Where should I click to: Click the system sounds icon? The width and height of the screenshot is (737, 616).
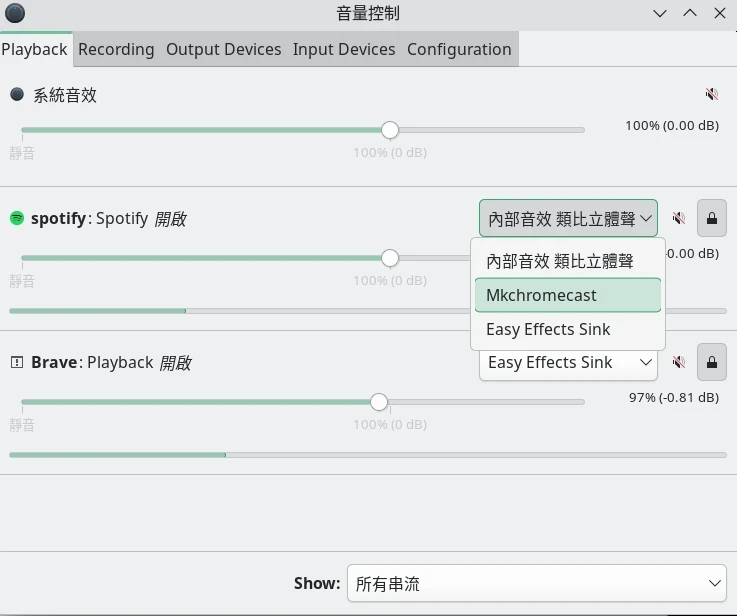pos(17,95)
